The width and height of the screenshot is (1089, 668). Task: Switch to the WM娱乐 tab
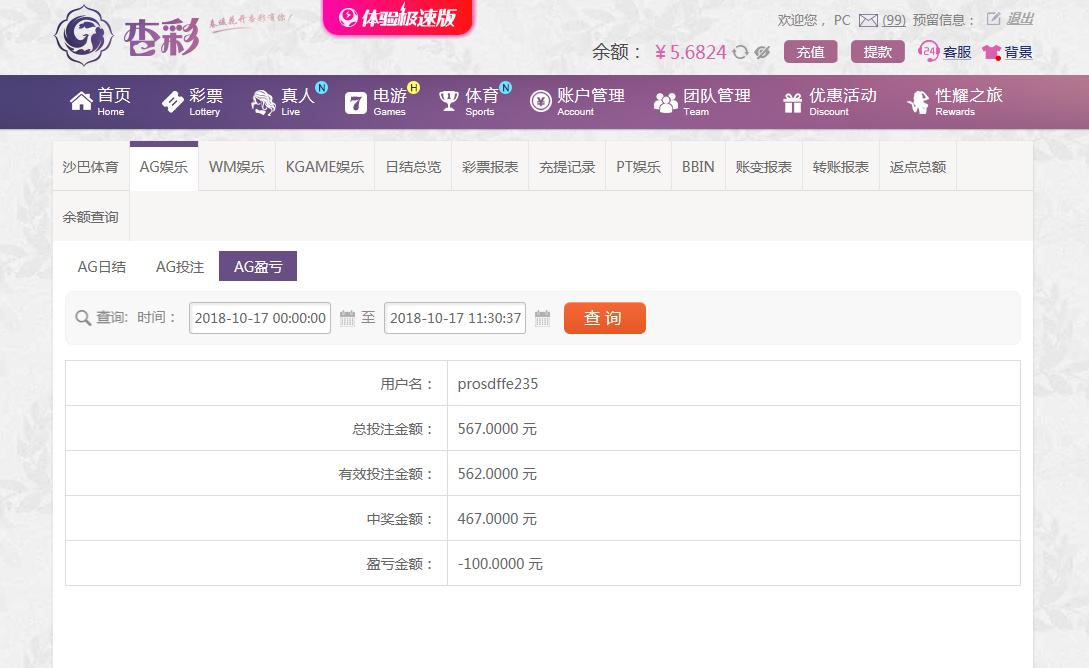coord(236,167)
